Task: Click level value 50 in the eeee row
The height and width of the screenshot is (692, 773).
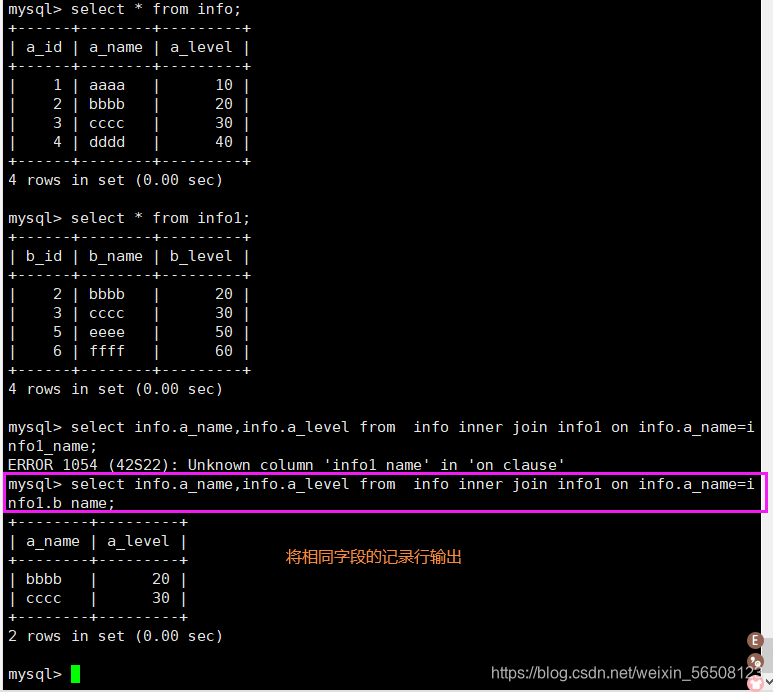Action: (x=224, y=332)
